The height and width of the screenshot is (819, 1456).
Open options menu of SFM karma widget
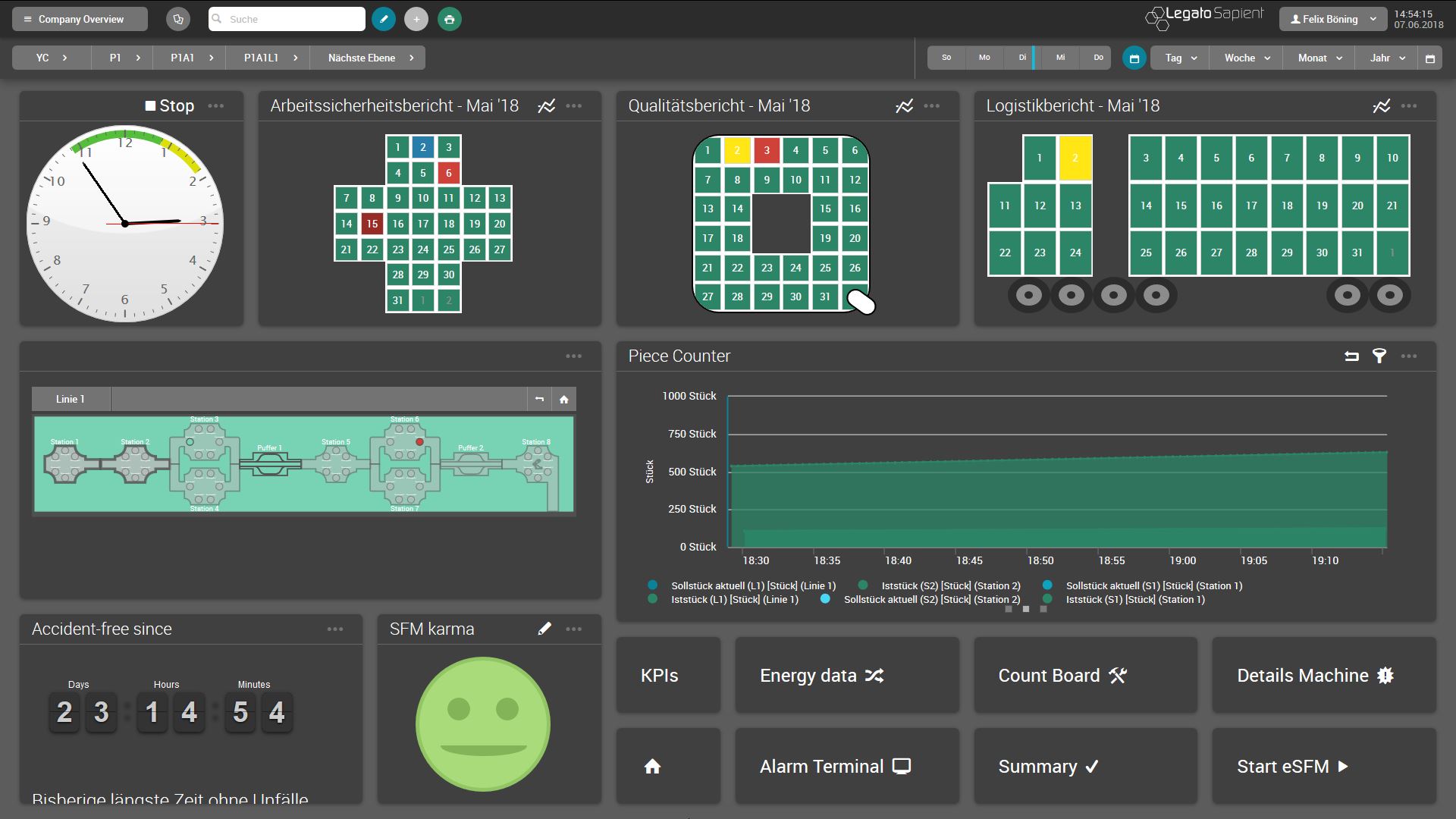(x=574, y=629)
